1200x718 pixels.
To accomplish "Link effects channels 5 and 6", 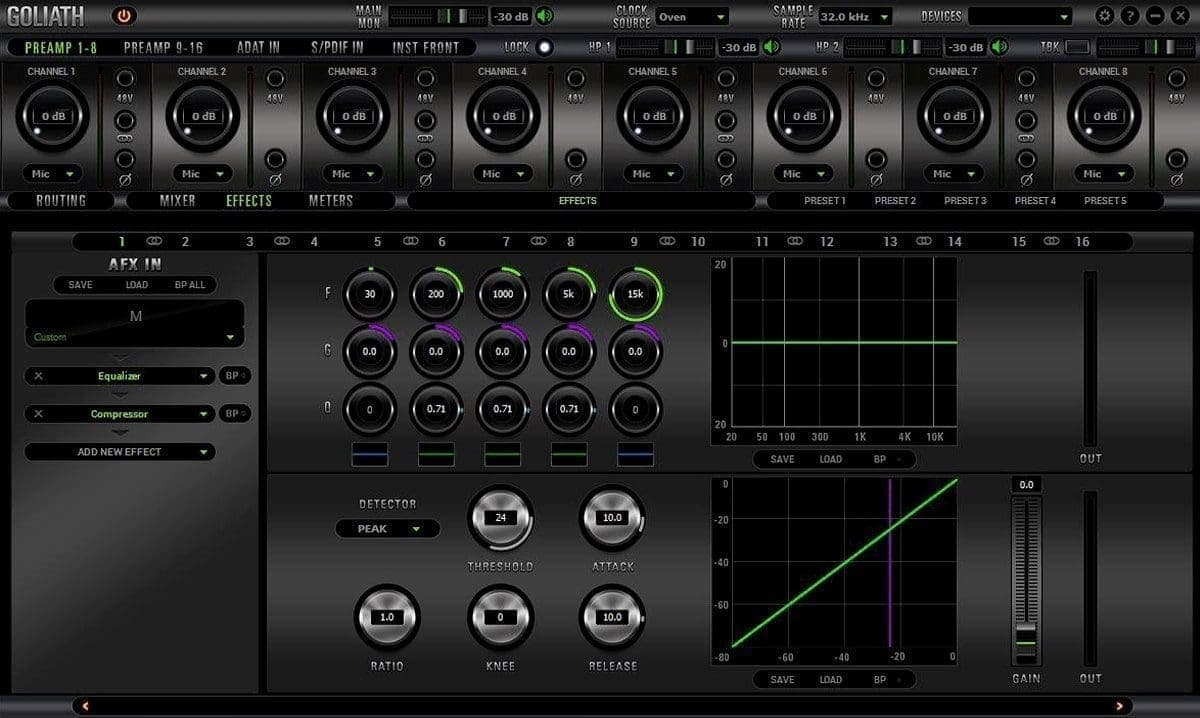I will point(410,242).
